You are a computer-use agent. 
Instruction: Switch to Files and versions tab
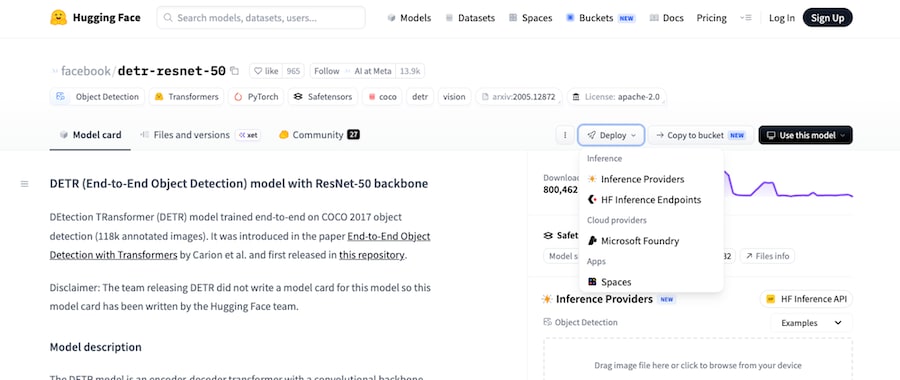pos(200,135)
